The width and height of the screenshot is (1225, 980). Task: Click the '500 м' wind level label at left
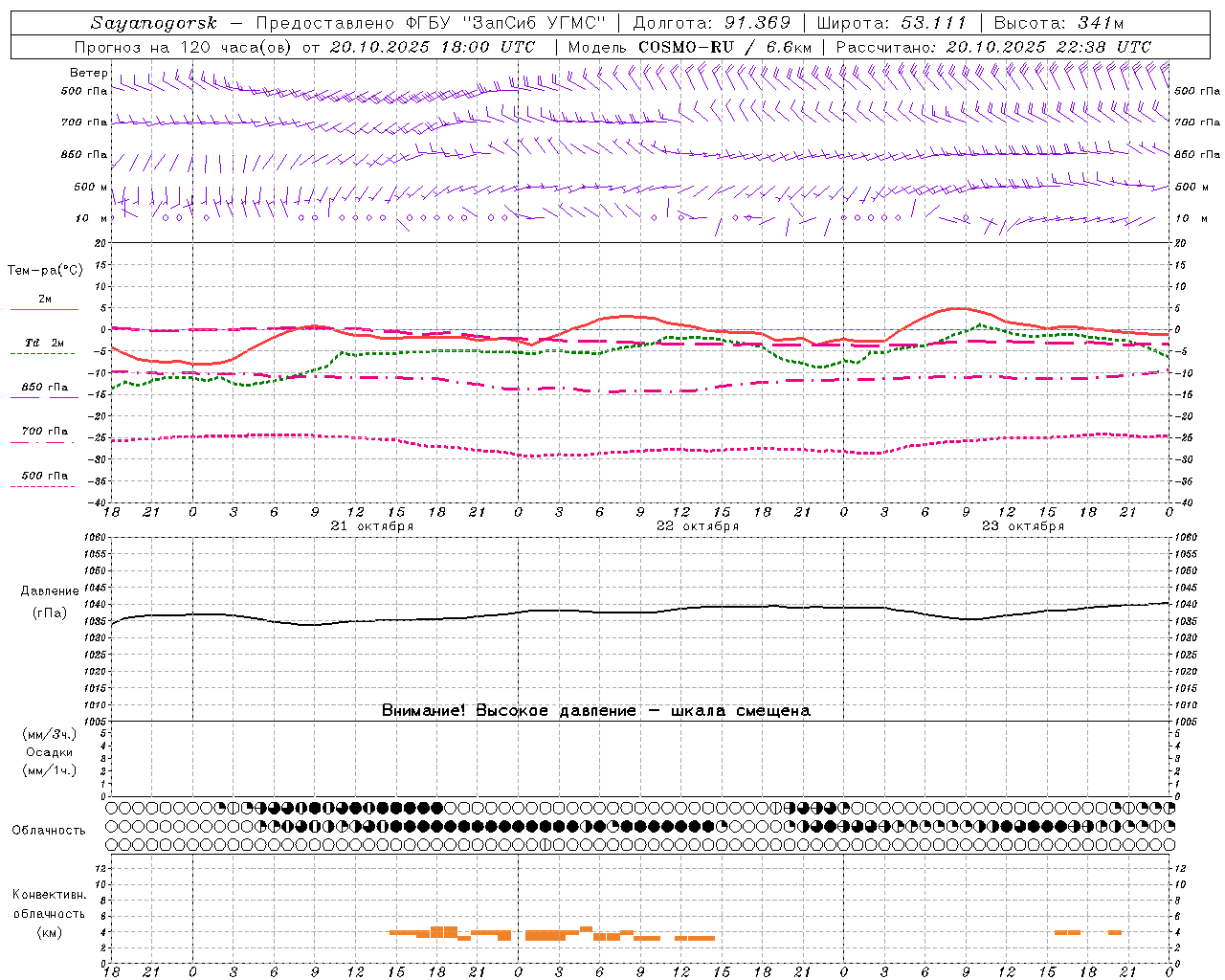[x=91, y=188]
